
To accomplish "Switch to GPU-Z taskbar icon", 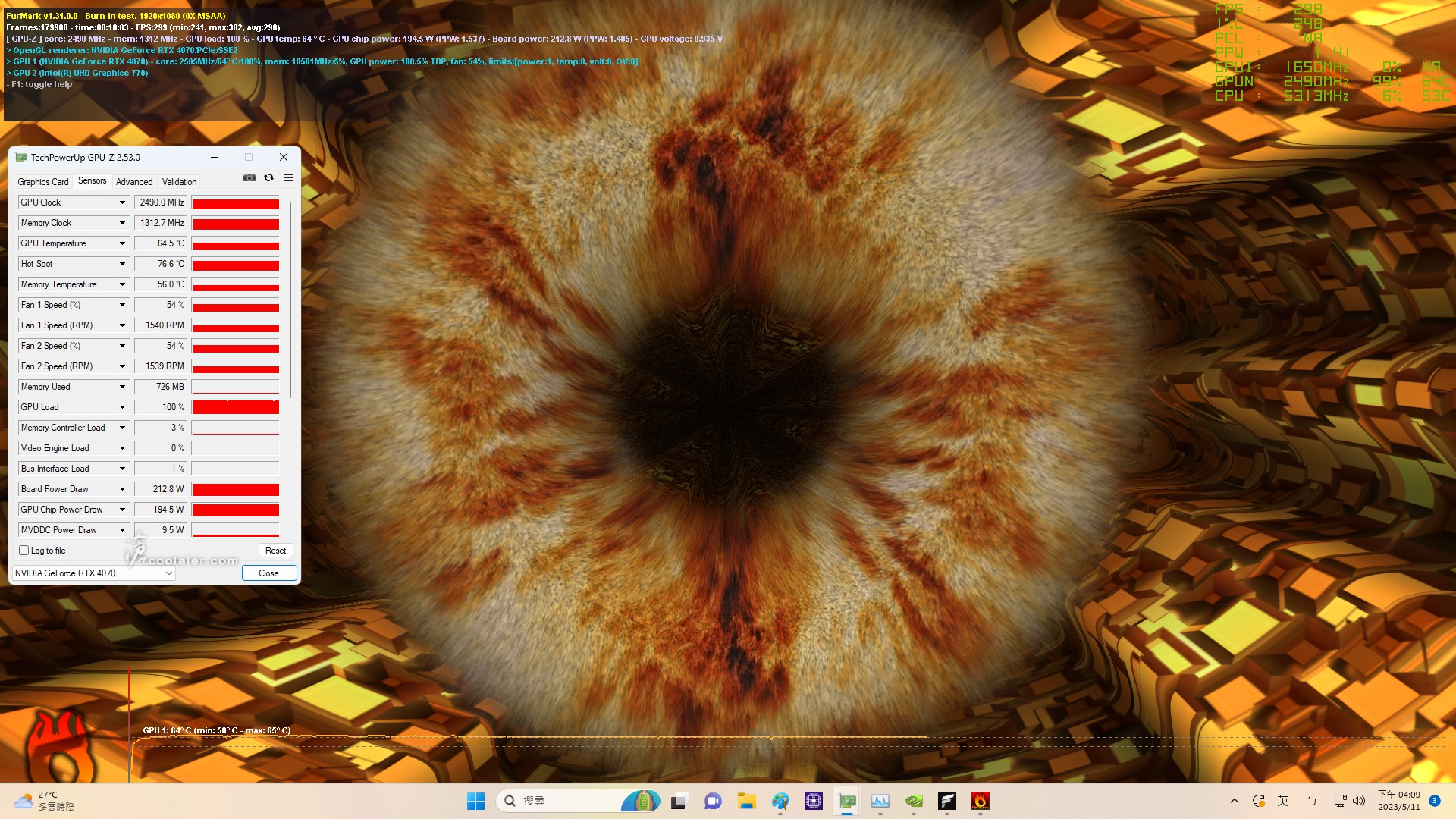I will [847, 801].
